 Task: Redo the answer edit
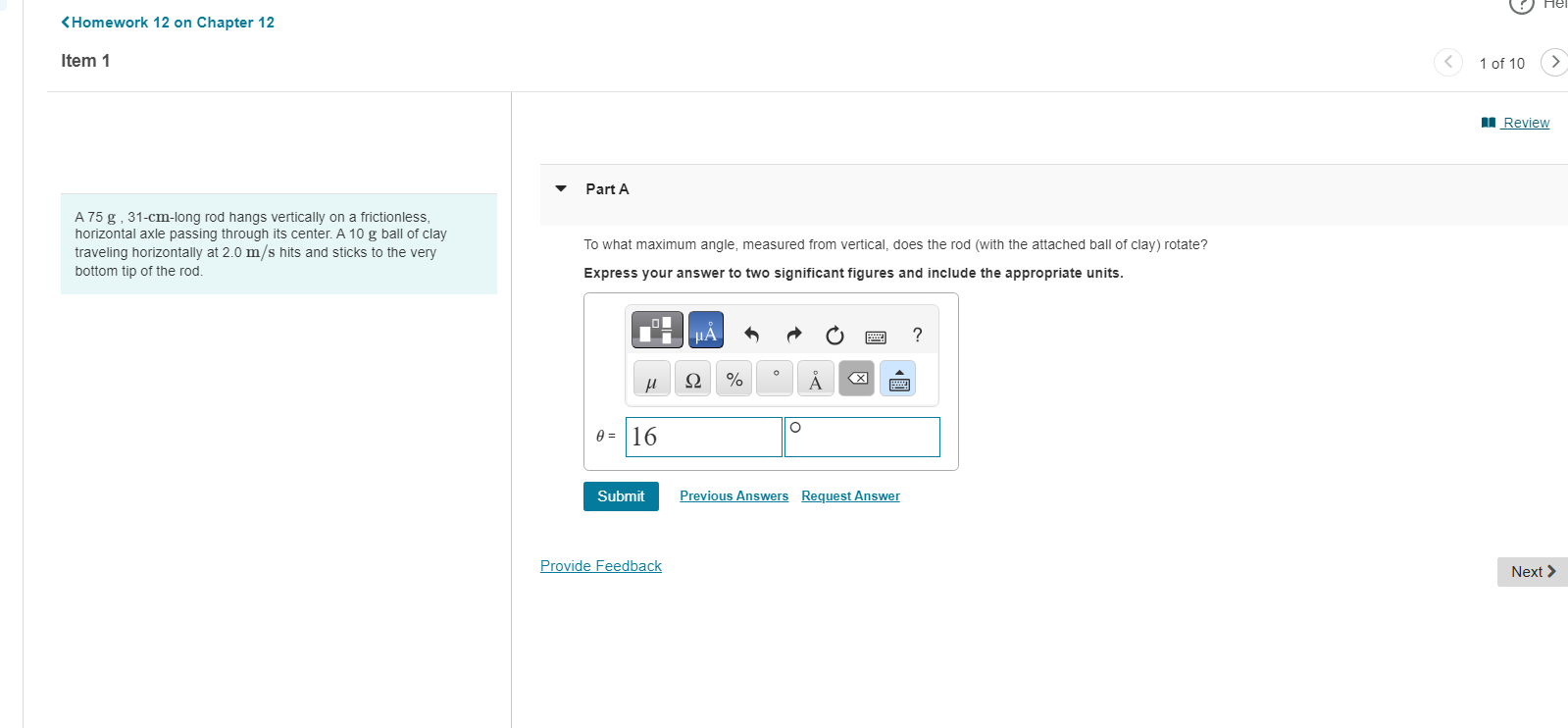(794, 336)
